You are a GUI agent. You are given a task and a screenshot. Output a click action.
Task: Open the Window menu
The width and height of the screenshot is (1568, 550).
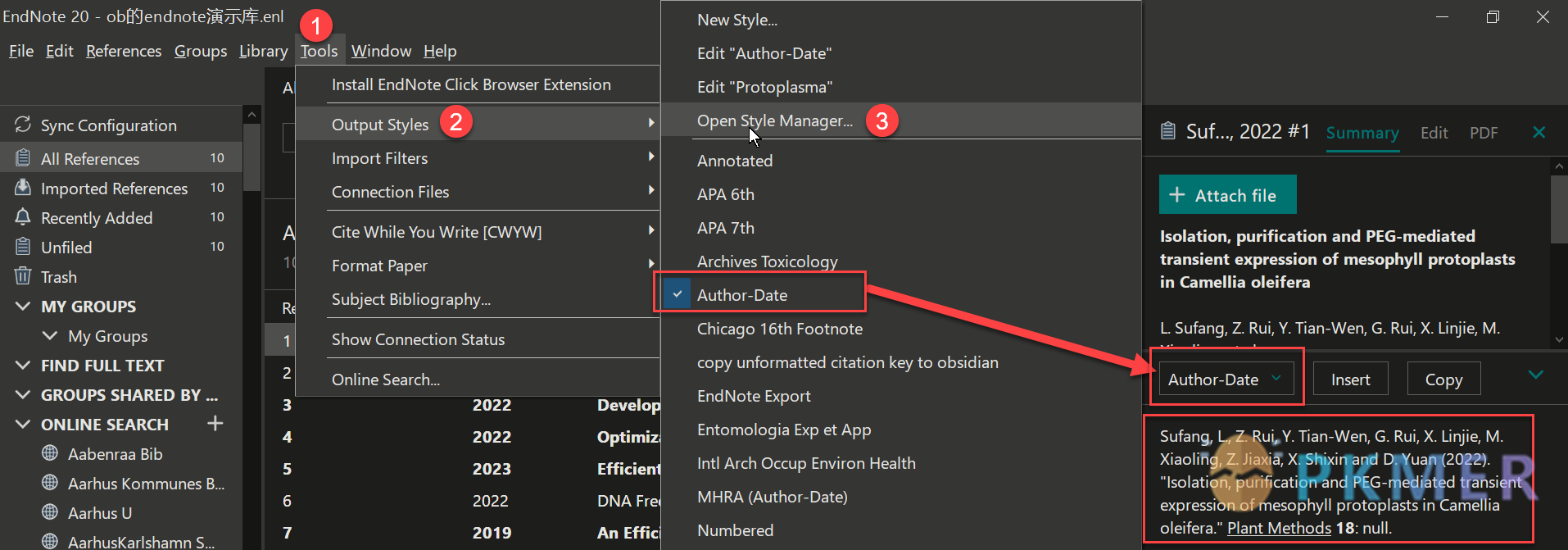381,51
